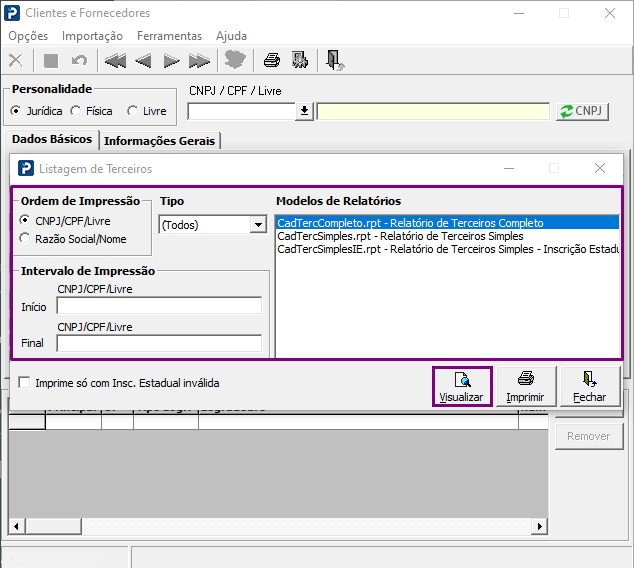
Task: Click the Imprimir button
Action: [x=525, y=387]
